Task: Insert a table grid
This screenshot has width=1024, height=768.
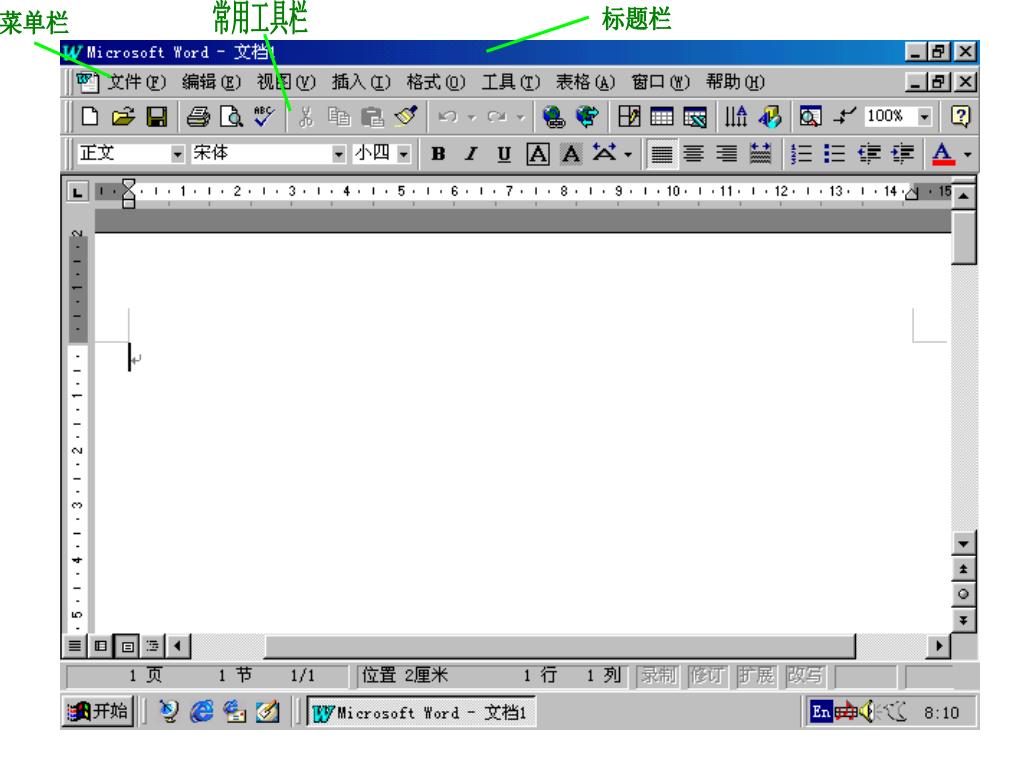Action: click(x=662, y=117)
